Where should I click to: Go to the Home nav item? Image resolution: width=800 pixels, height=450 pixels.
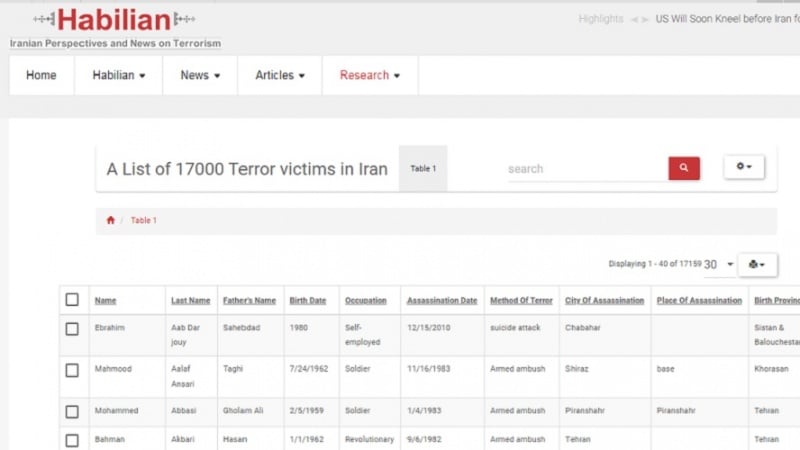point(41,75)
